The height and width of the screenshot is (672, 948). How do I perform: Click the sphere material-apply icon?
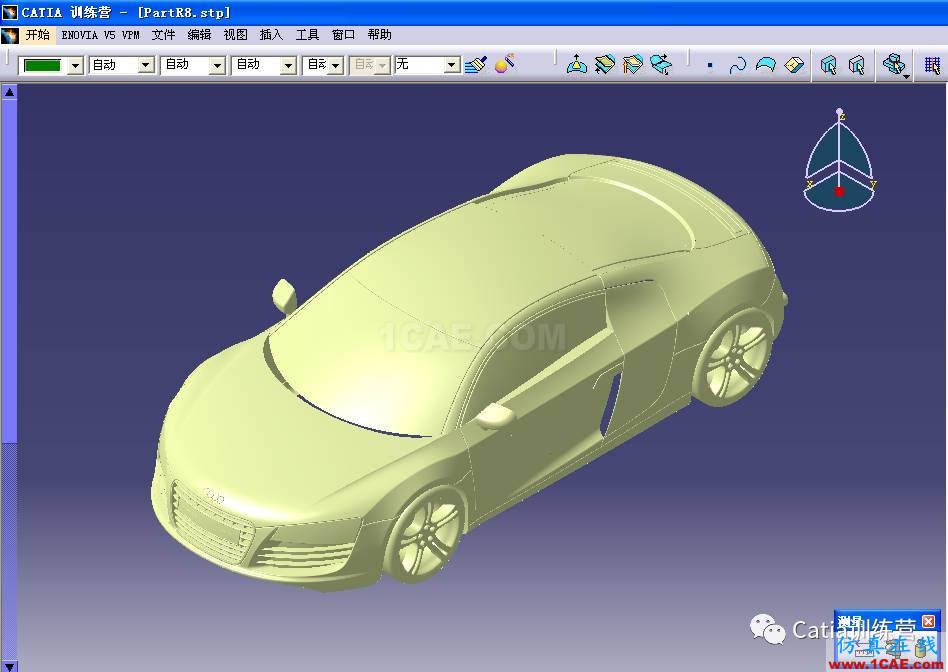click(x=505, y=64)
